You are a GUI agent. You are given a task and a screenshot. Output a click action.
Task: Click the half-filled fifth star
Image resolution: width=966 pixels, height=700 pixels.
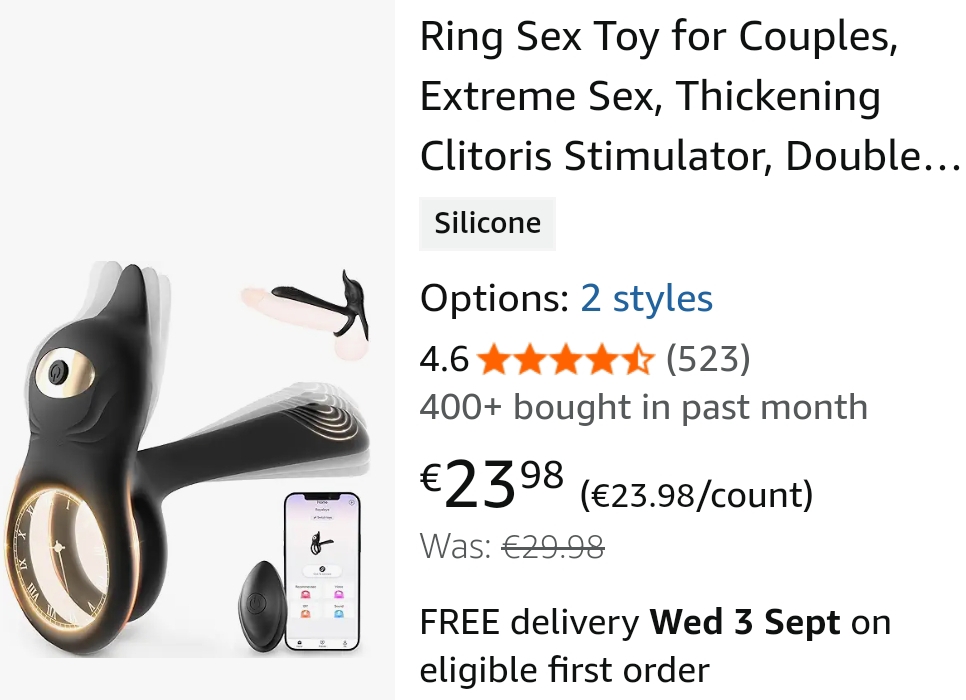click(x=637, y=360)
